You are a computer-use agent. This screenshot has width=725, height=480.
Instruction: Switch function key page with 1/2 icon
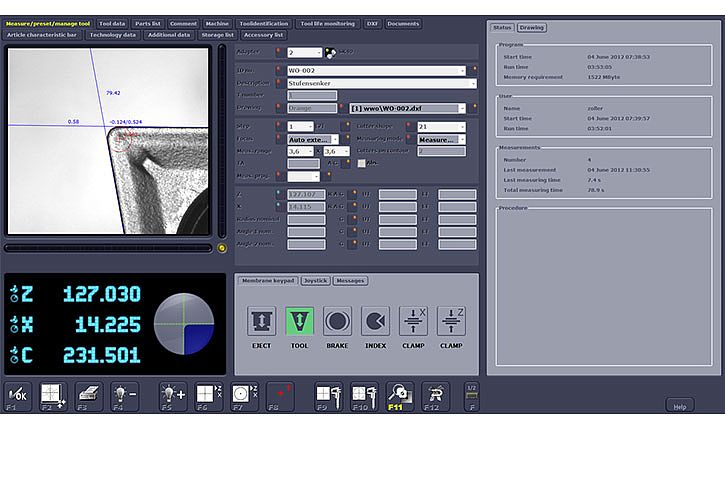[x=472, y=397]
